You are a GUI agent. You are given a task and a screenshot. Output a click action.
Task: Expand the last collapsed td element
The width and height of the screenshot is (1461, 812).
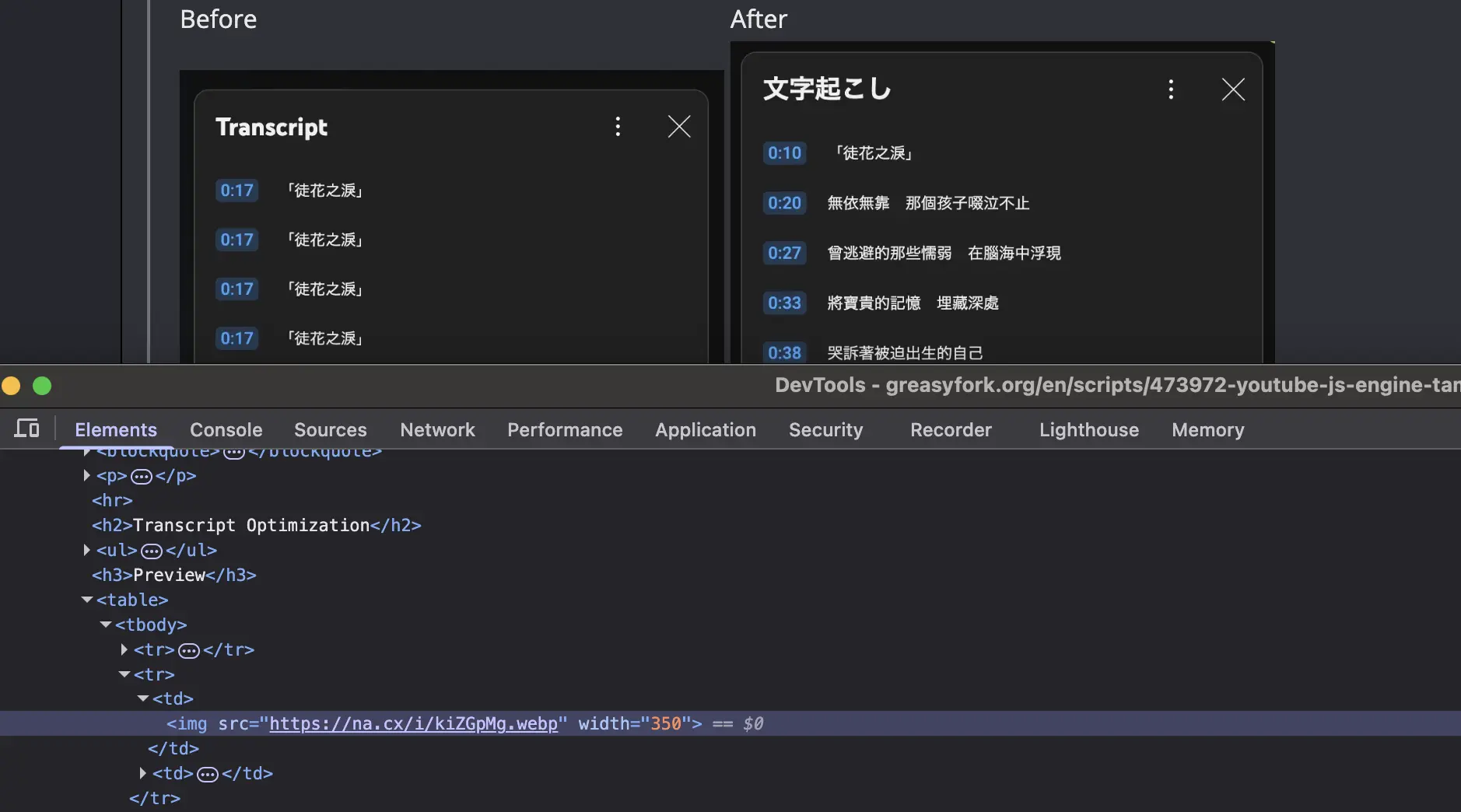click(x=142, y=773)
